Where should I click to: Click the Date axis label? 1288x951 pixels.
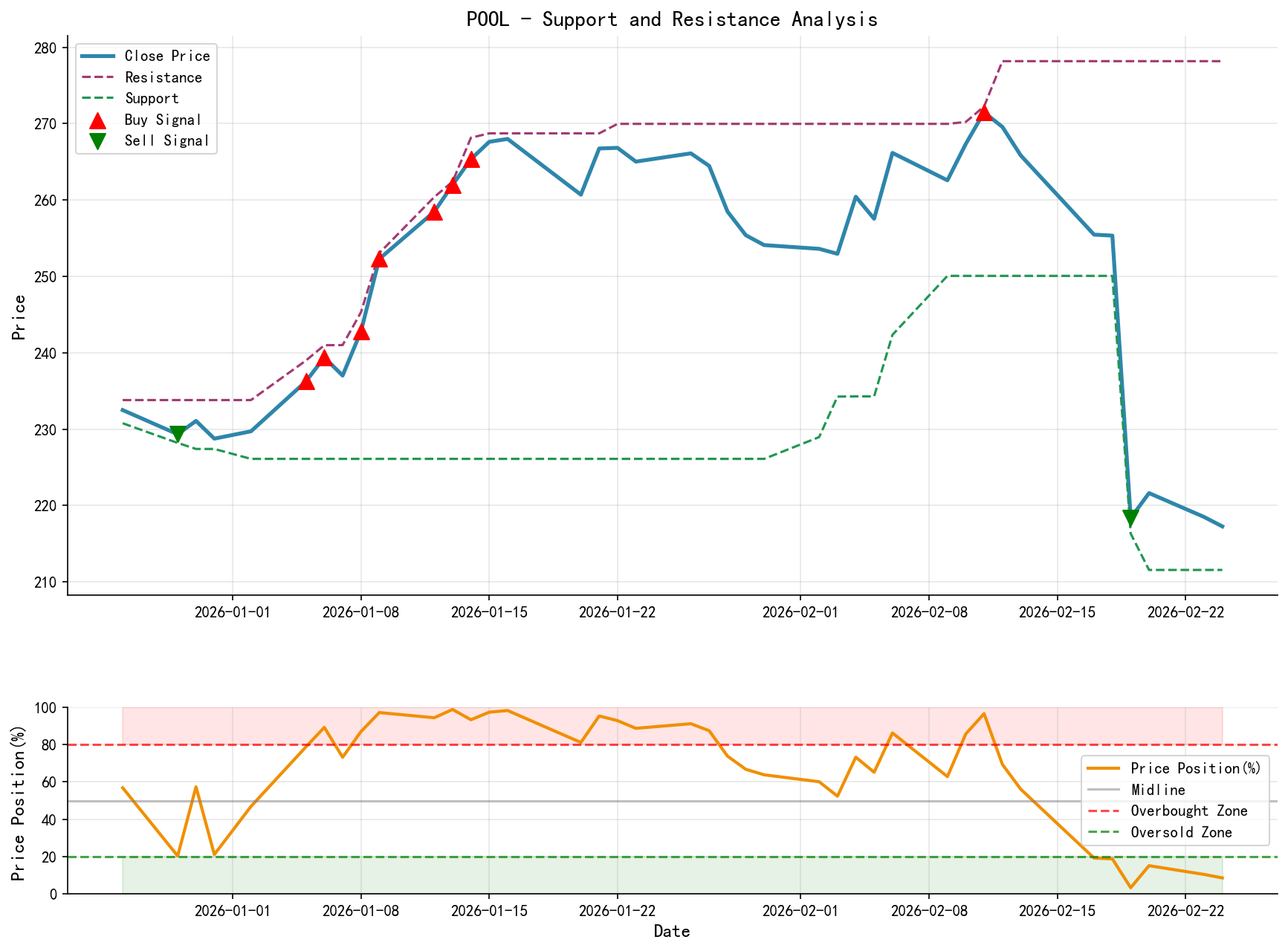coord(672,930)
